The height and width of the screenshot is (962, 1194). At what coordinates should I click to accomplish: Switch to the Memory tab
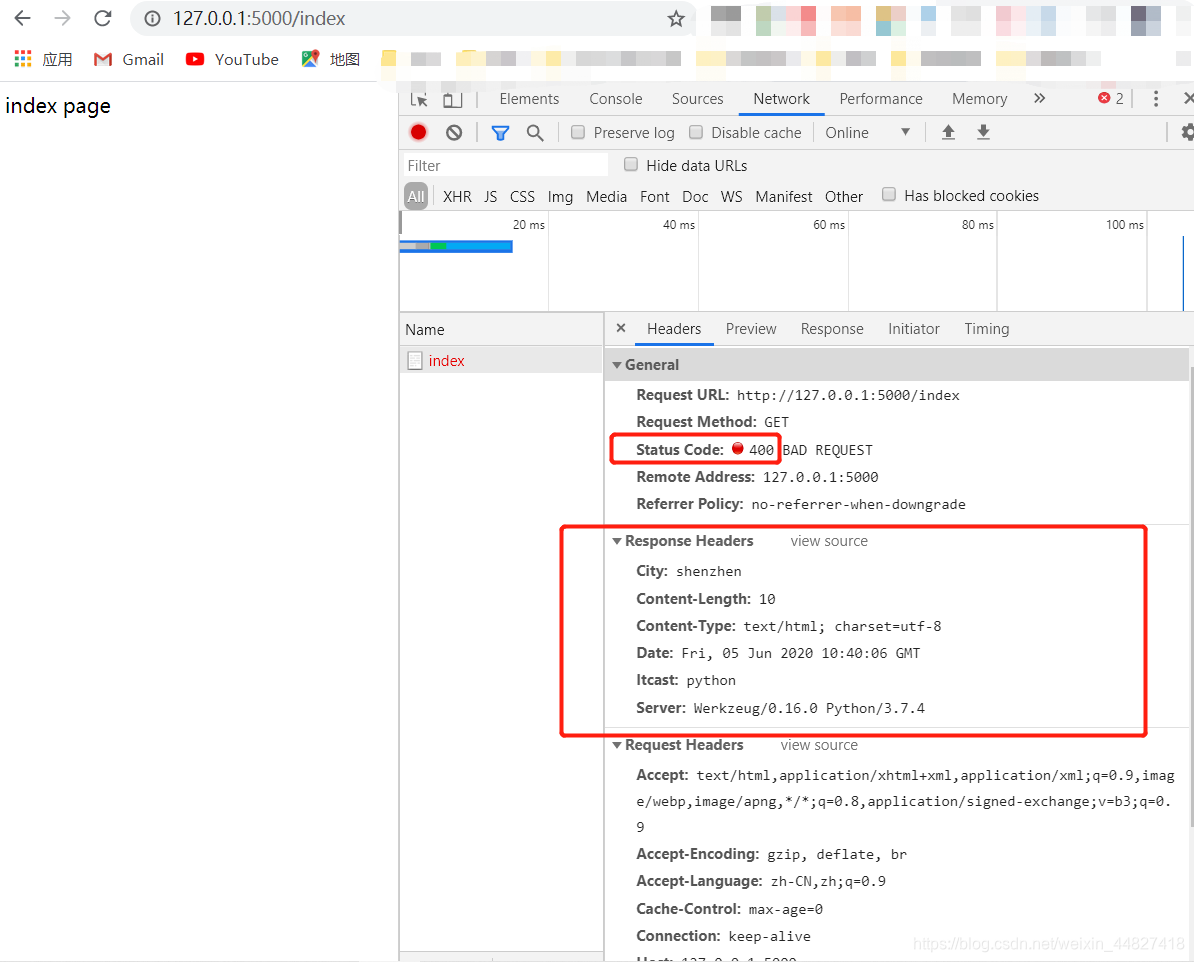pyautogui.click(x=979, y=99)
